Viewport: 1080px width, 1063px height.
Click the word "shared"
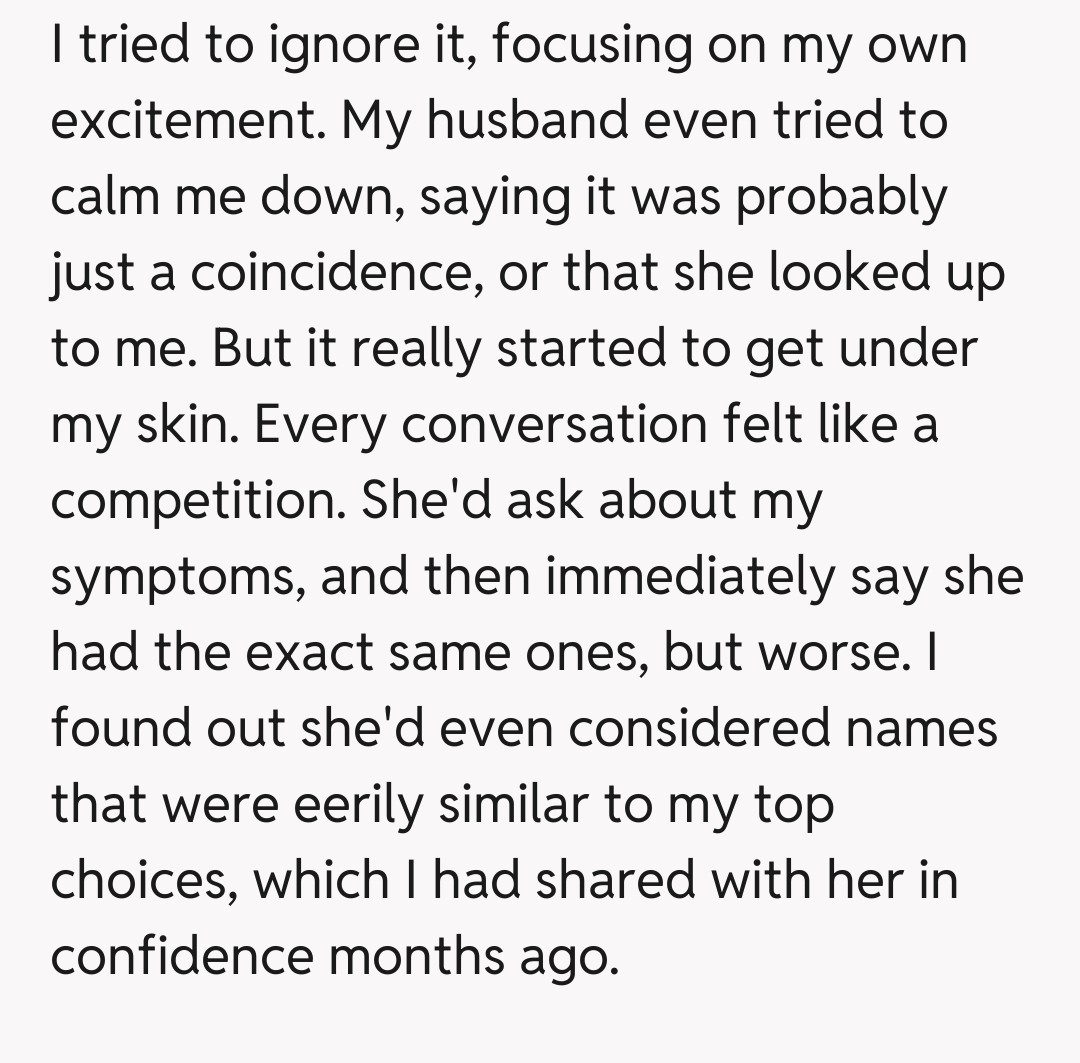622,882
